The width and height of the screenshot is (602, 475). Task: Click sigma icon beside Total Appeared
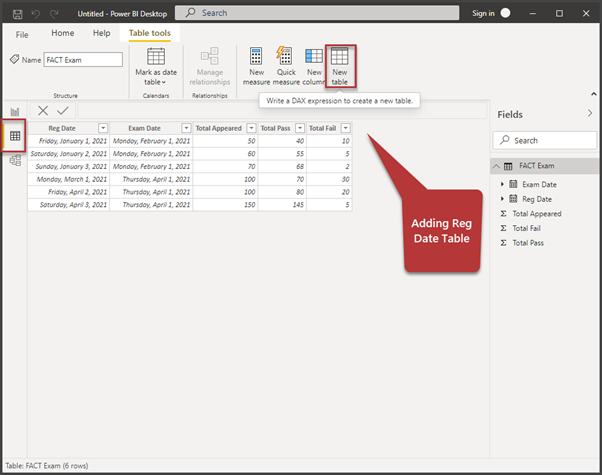coord(503,214)
